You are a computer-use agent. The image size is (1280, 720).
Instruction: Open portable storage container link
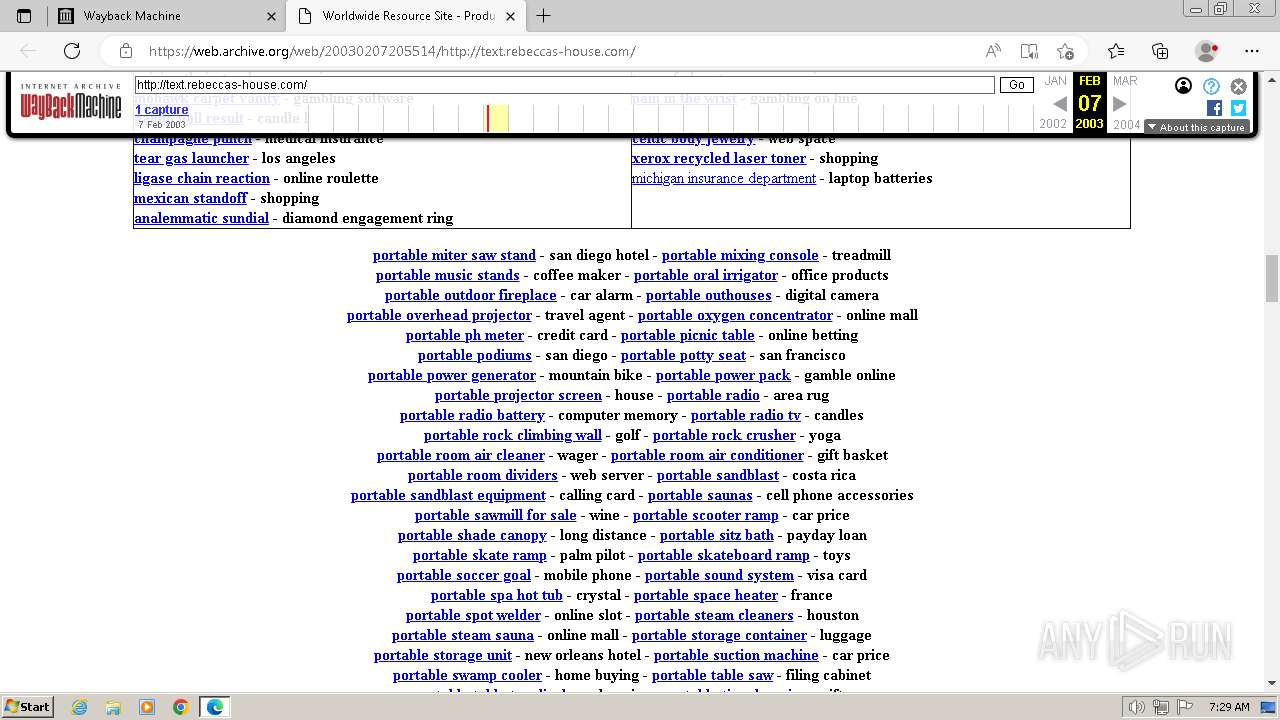point(720,635)
